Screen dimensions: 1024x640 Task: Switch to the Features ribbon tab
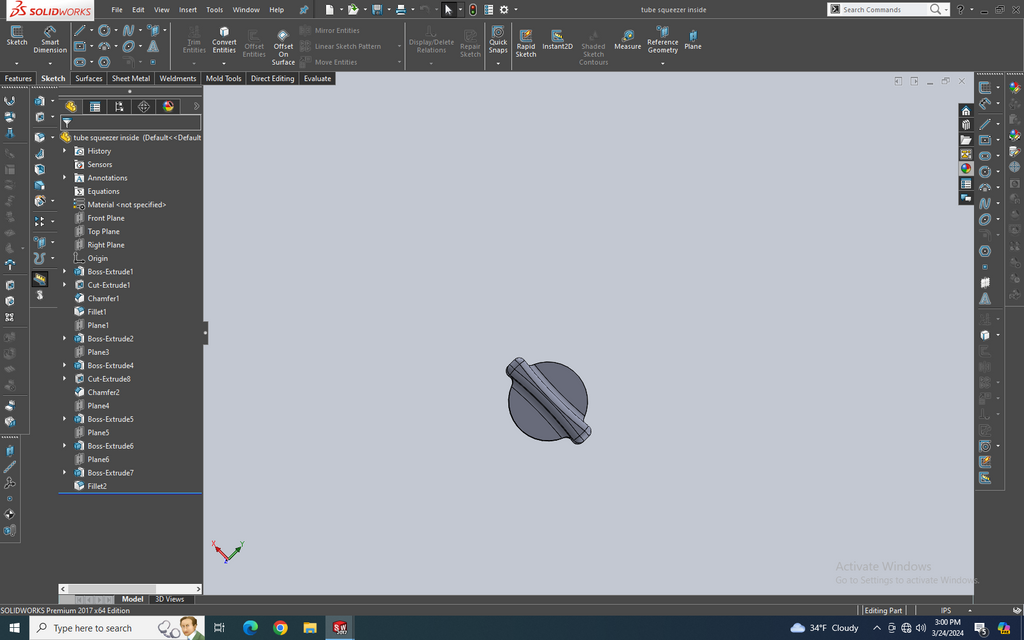18,78
